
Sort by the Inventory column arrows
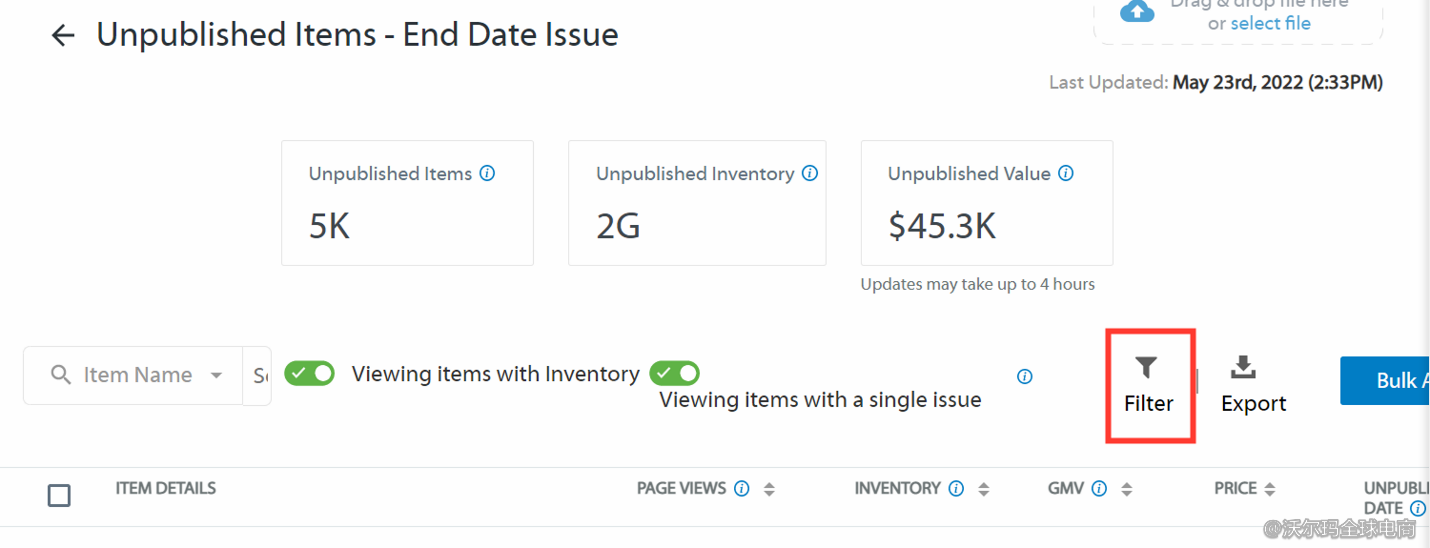[984, 489]
